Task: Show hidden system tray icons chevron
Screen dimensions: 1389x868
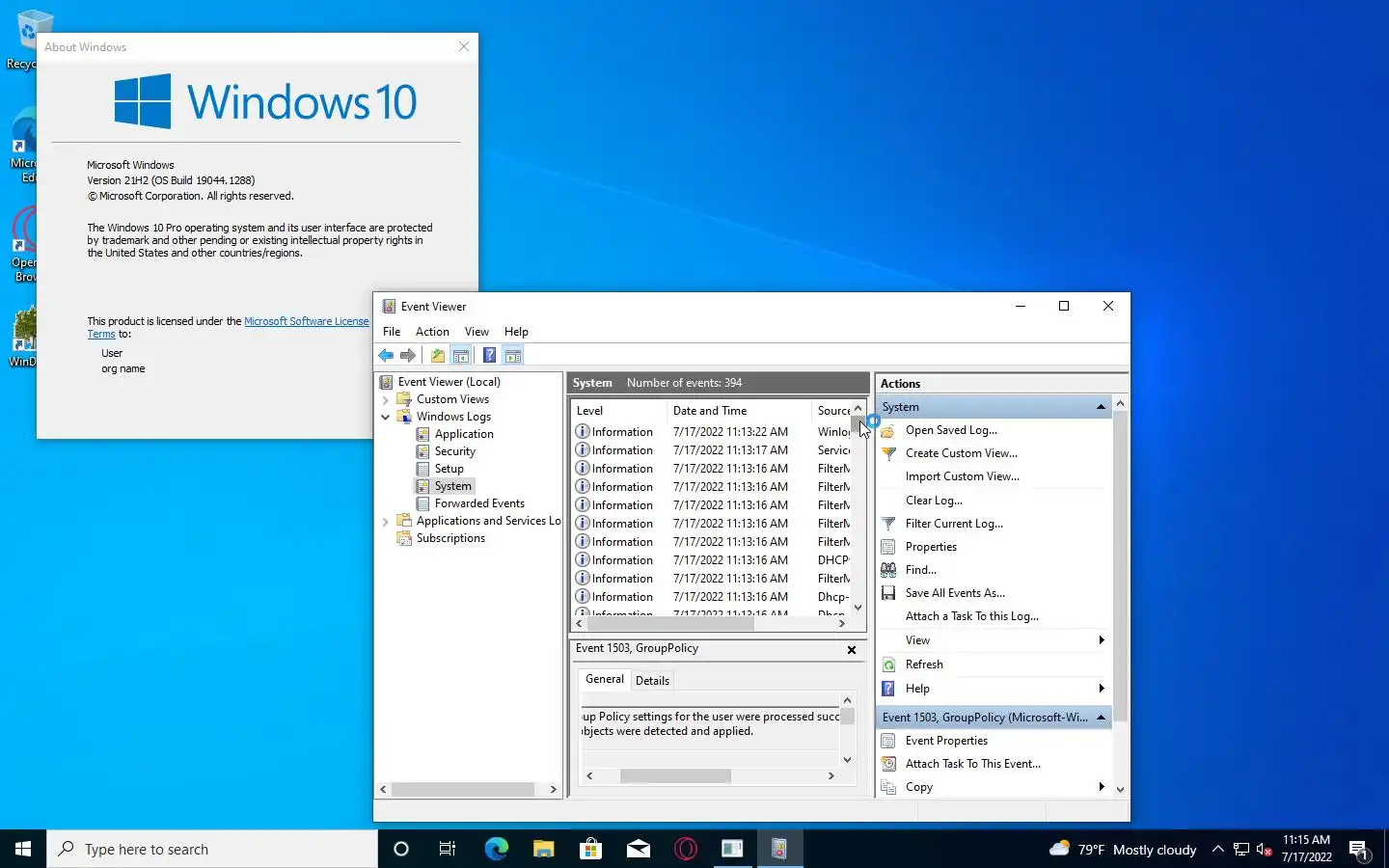Action: coord(1217,849)
